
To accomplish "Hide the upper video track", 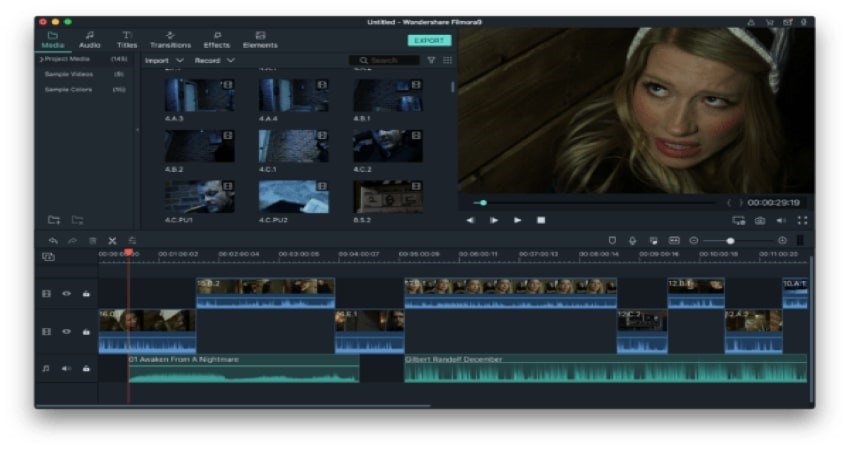I will coord(66,293).
